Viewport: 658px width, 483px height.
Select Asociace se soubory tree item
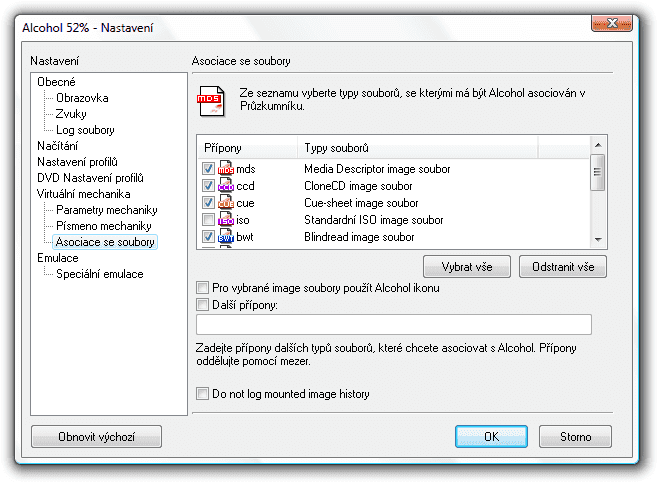[105, 242]
